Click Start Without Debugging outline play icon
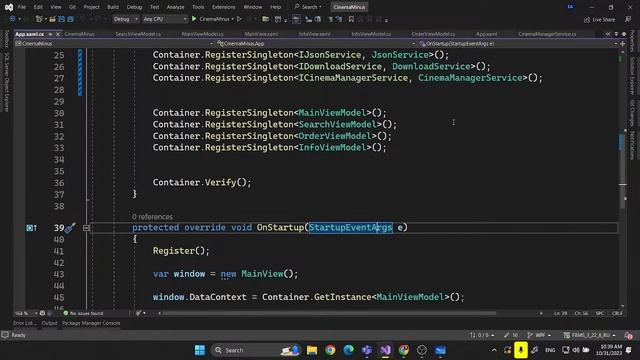 (239, 19)
